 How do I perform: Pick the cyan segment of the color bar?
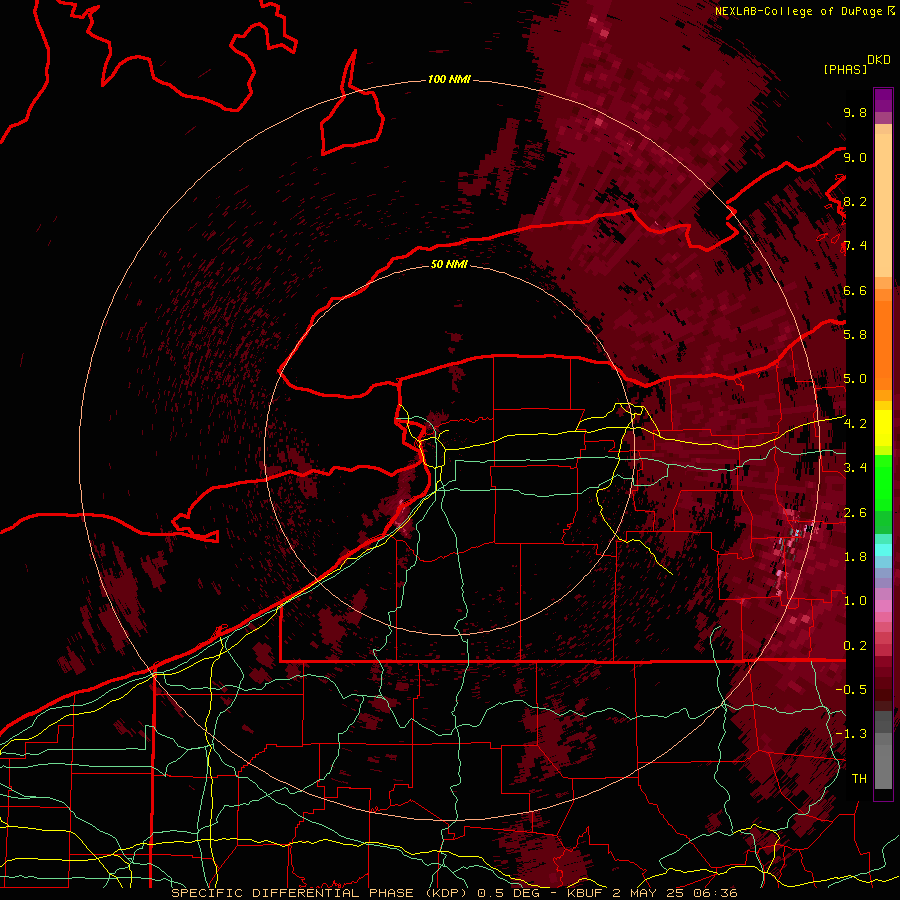883,550
